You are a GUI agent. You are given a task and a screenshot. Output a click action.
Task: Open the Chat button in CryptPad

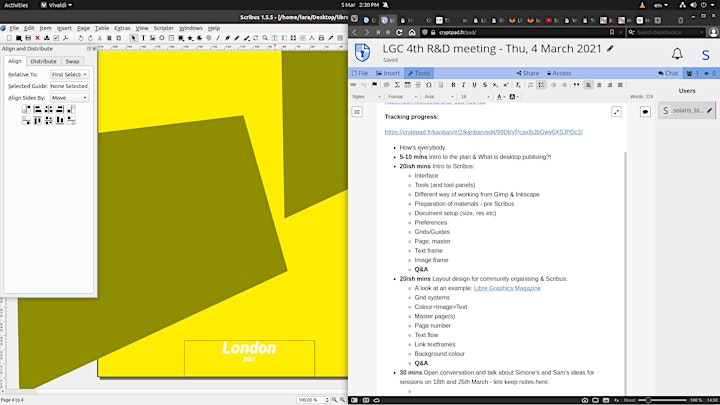pos(668,73)
